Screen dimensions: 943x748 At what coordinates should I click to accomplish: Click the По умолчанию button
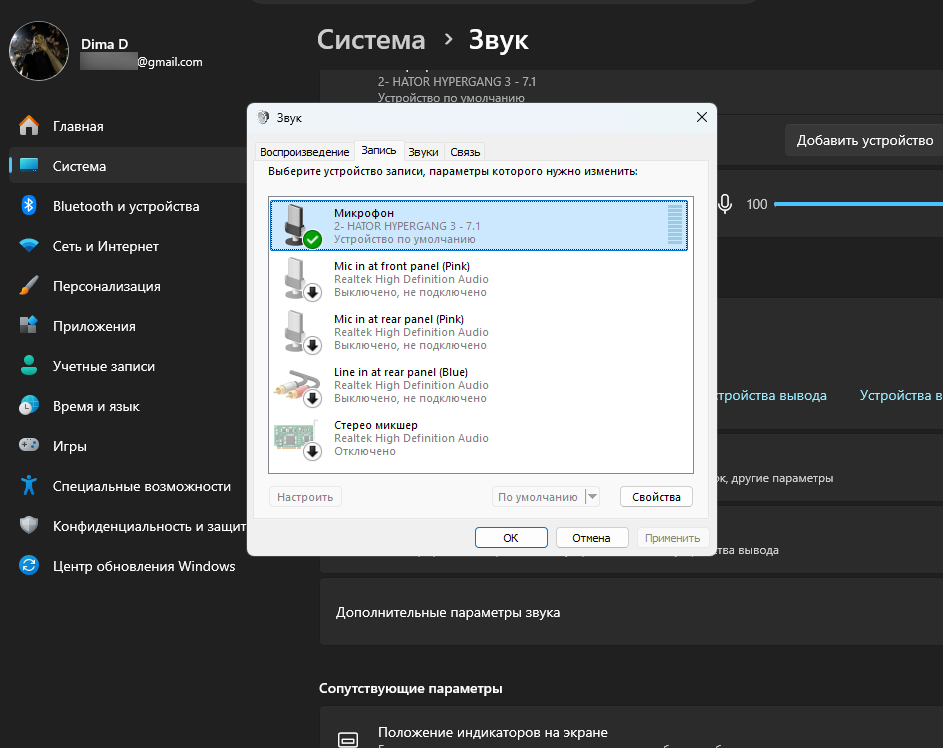[538, 497]
